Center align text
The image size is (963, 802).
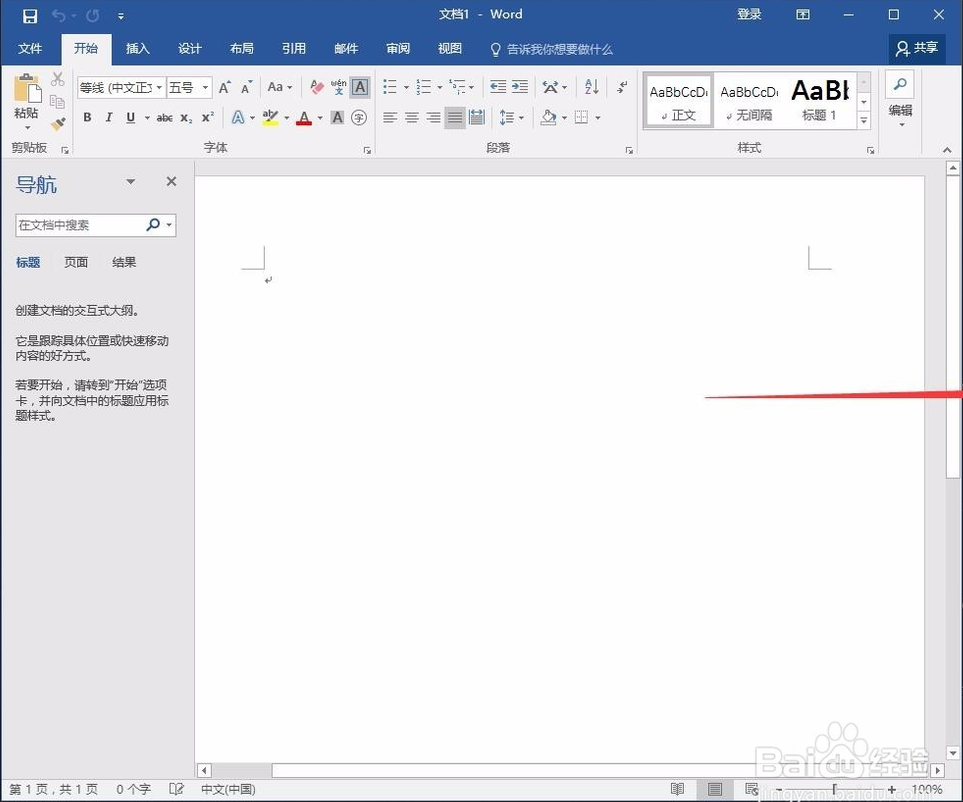tap(411, 117)
